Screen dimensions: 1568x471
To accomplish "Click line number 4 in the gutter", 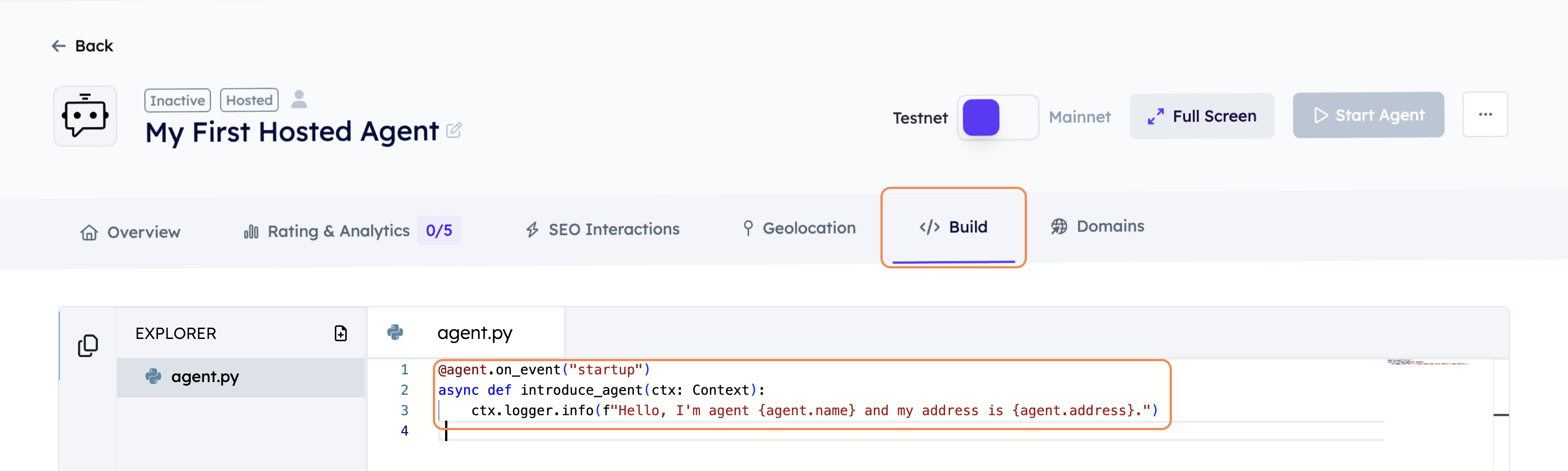I will (x=404, y=431).
